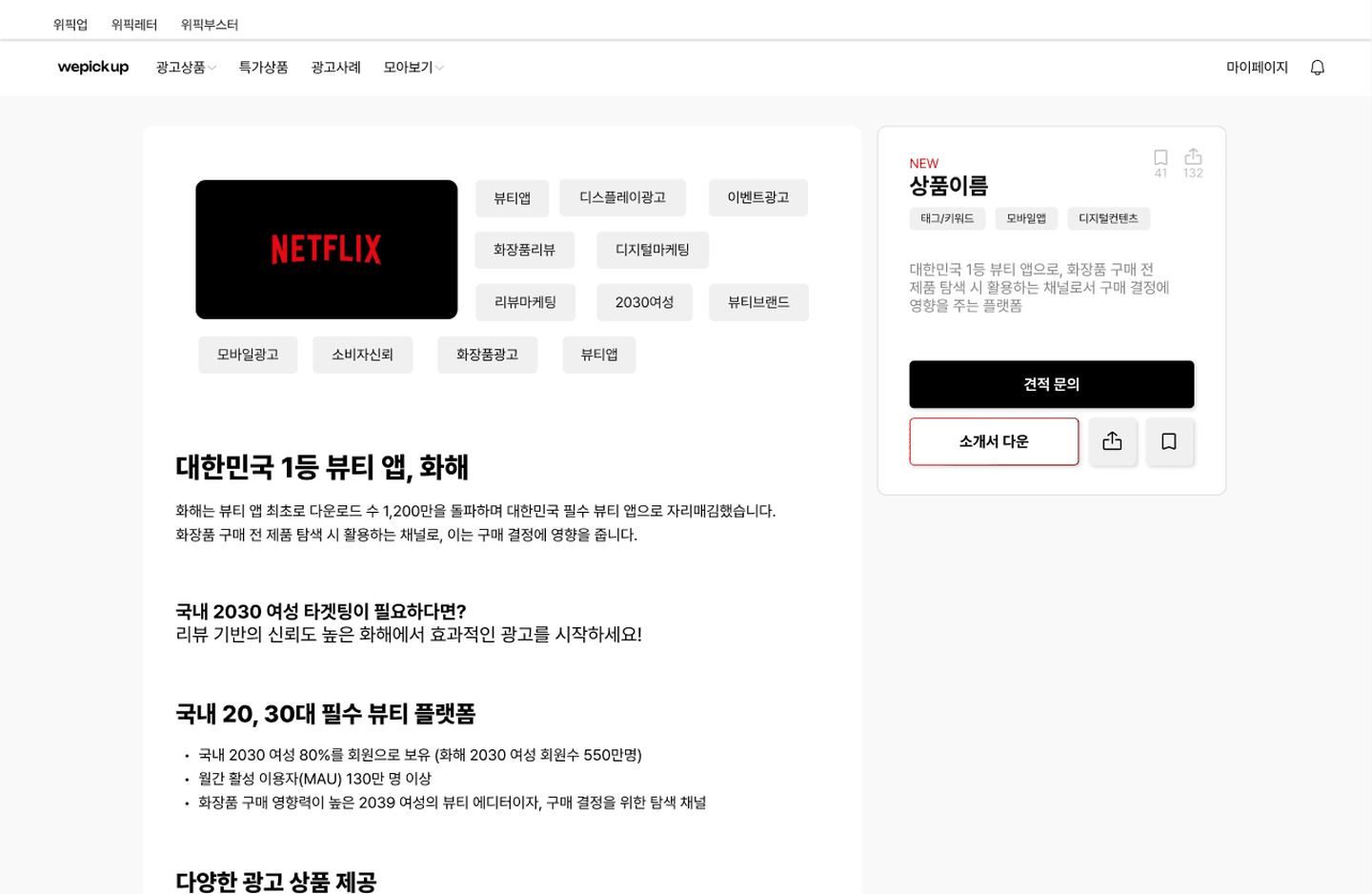The width and height of the screenshot is (1372, 894).
Task: Expand the 모아보기 dropdown menu
Action: pos(414,68)
